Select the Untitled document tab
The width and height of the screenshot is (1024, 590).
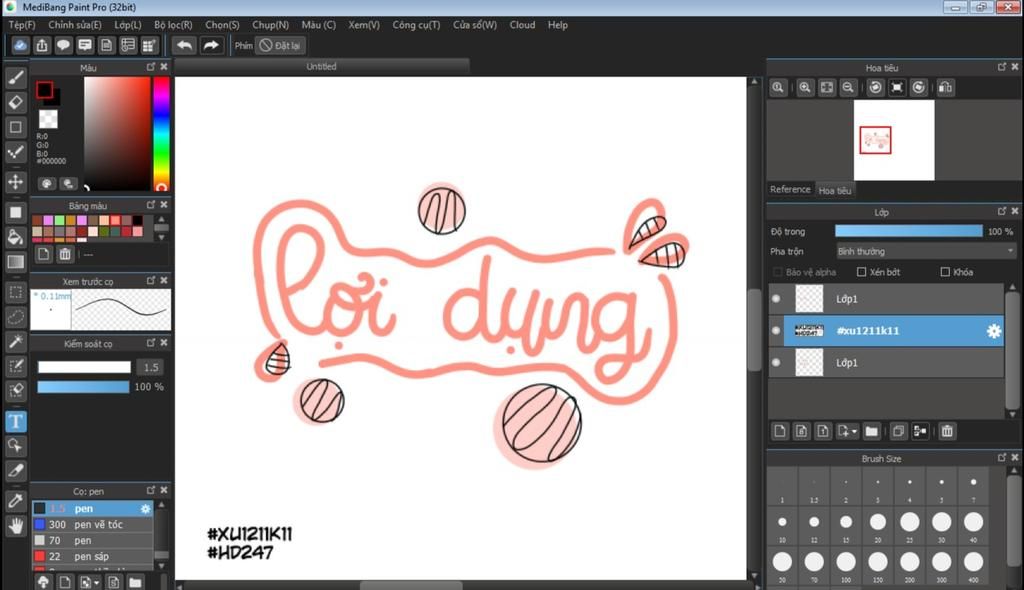(321, 67)
